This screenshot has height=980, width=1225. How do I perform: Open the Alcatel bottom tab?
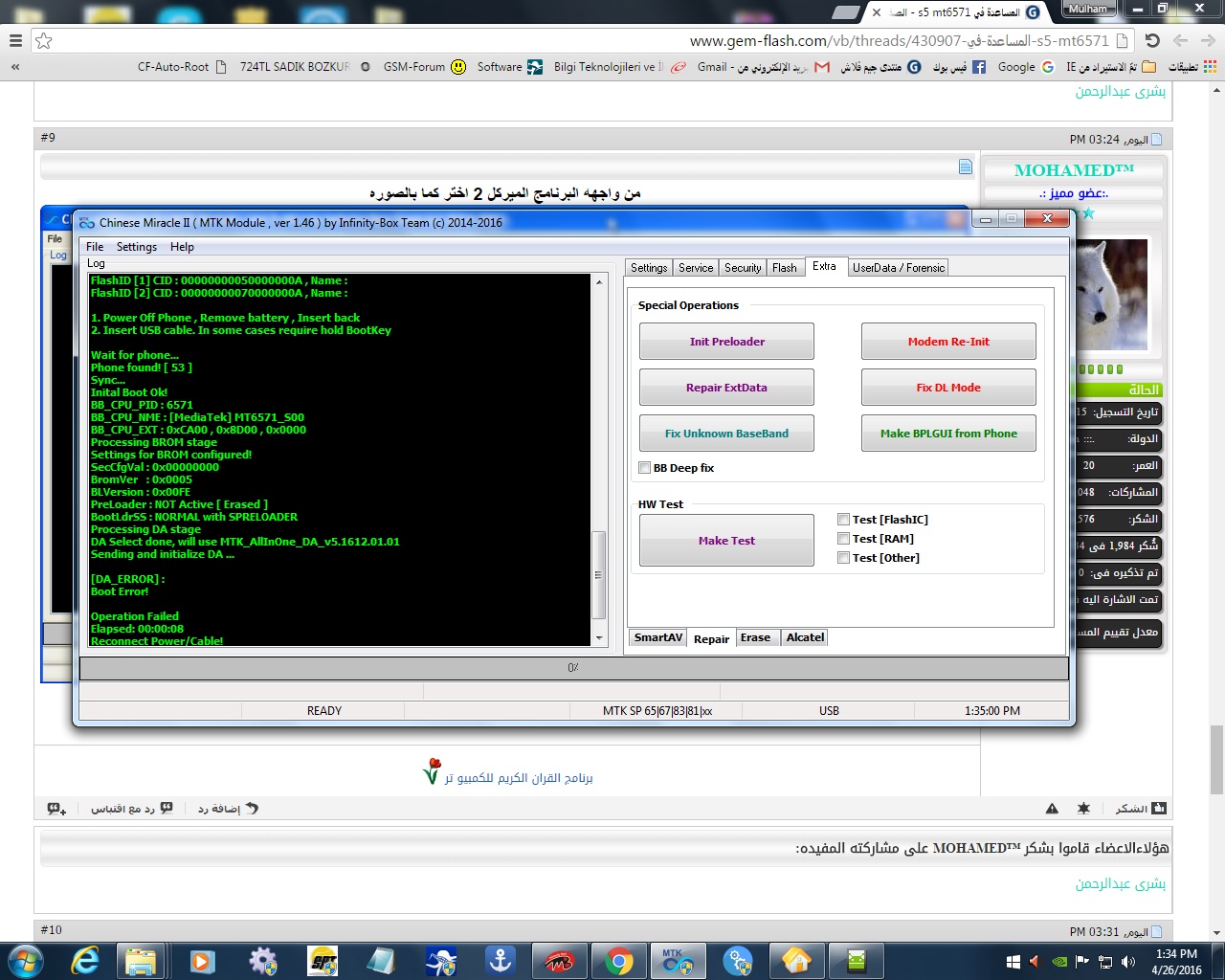tap(805, 637)
